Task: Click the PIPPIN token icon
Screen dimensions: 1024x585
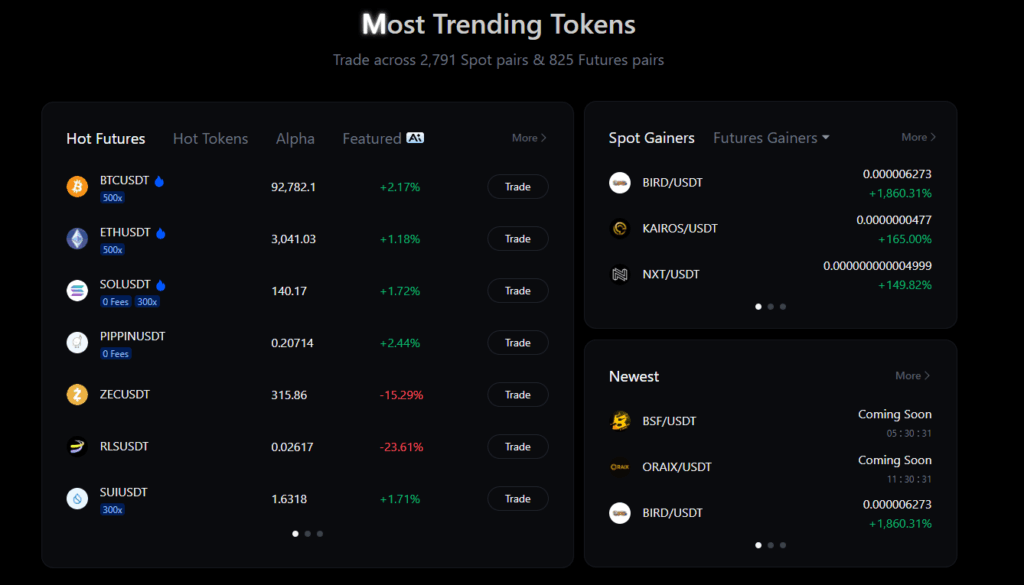Action: coord(77,343)
